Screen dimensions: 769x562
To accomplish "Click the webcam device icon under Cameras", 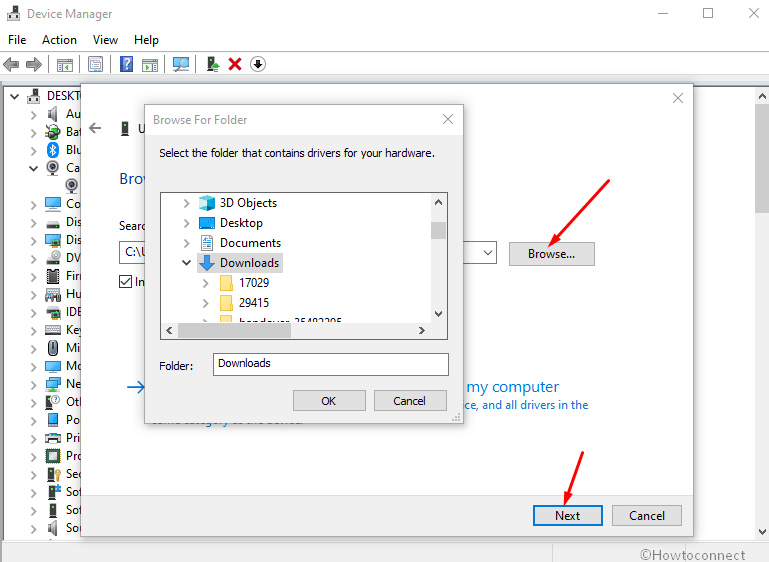I will tap(72, 185).
